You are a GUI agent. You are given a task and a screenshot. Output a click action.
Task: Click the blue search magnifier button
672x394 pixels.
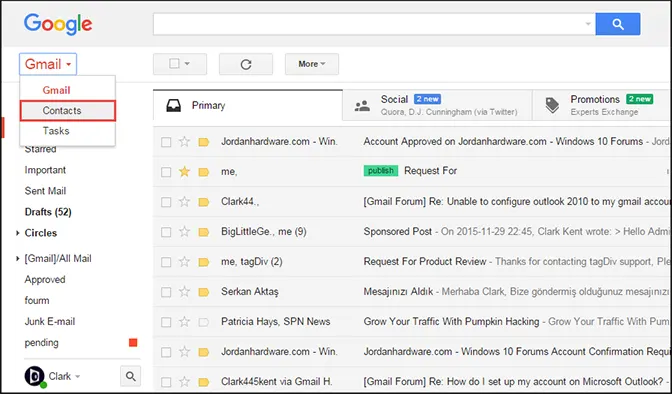pos(618,24)
